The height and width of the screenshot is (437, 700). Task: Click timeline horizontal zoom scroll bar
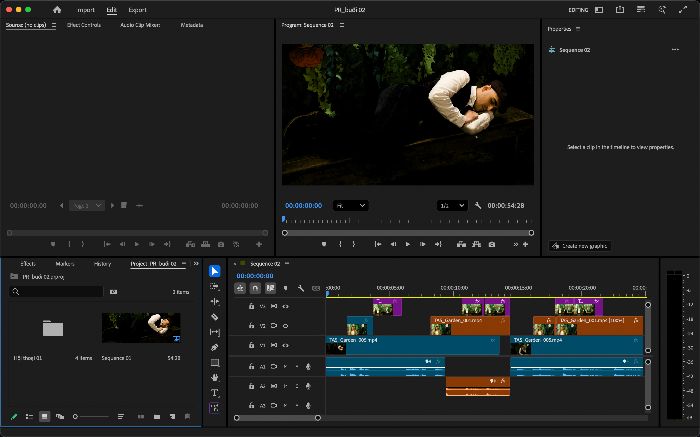[x=277, y=418]
